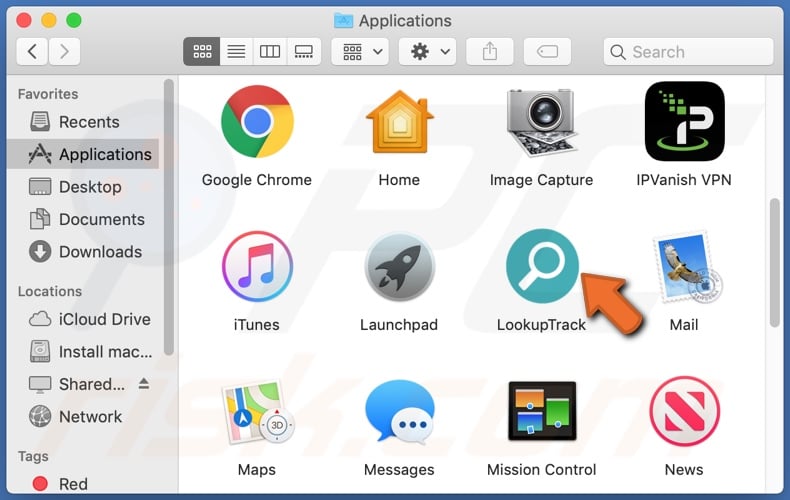Screen dimensions: 790x500
Task: Click the "Launchpad" label text
Action: point(399,325)
